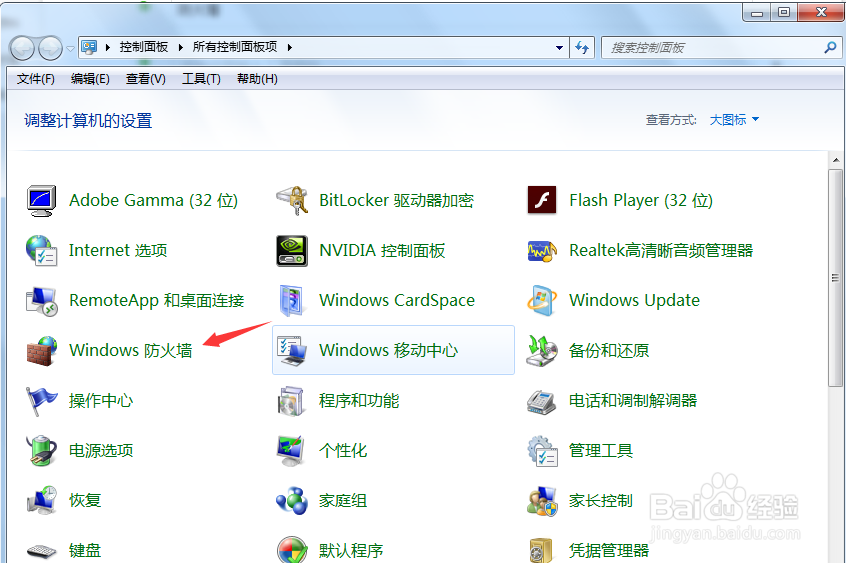
Task: Open the Internet 选项 globe icon
Action: coord(42,250)
